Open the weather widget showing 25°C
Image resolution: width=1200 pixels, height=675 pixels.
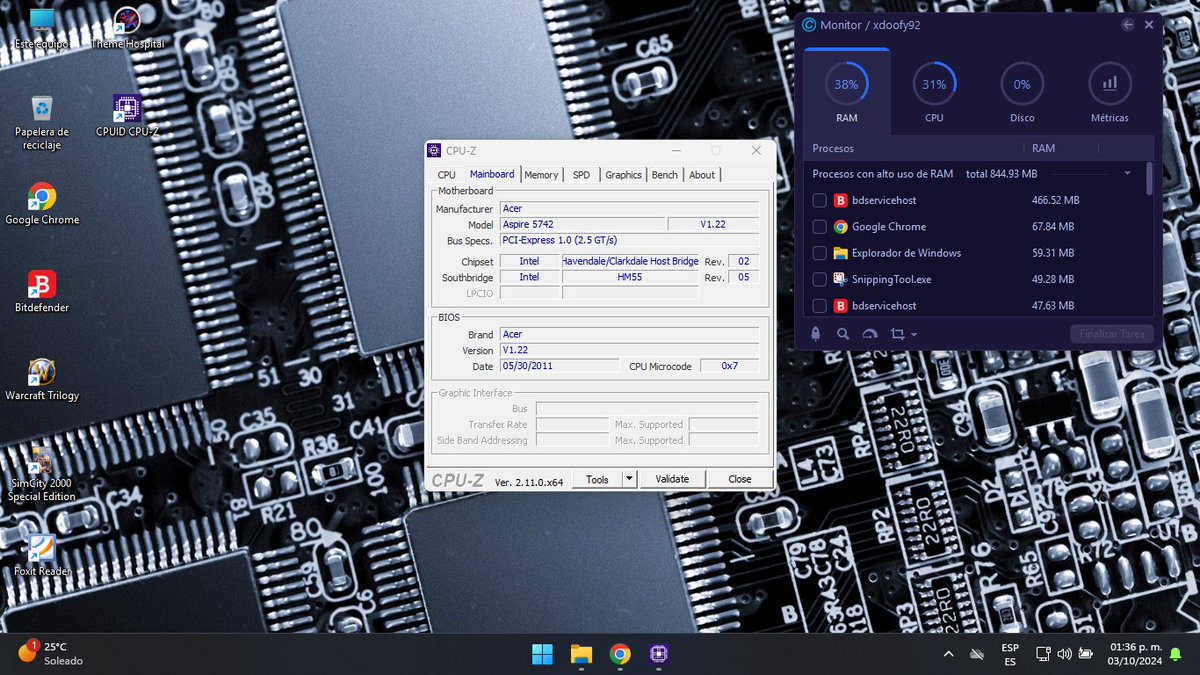pos(52,654)
